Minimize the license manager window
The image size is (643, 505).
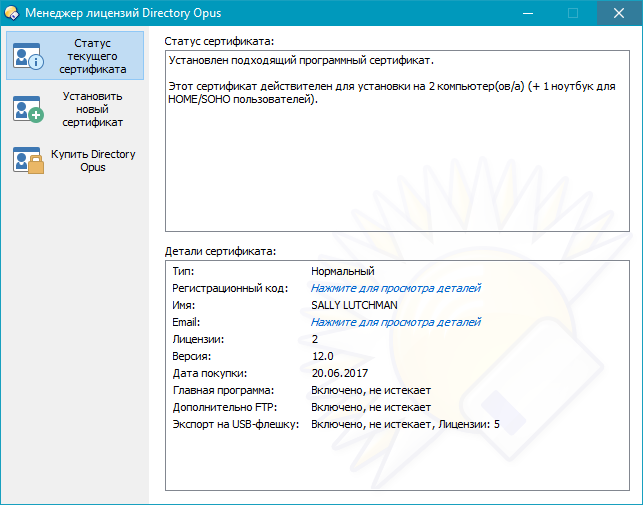tap(528, 13)
